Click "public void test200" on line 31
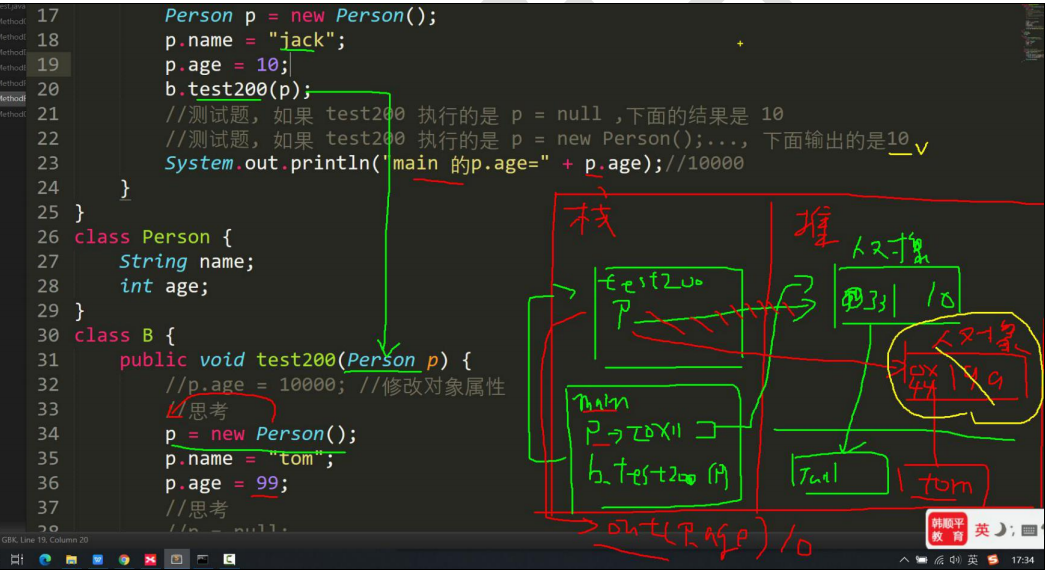The width and height of the screenshot is (1047, 570). click(228, 360)
